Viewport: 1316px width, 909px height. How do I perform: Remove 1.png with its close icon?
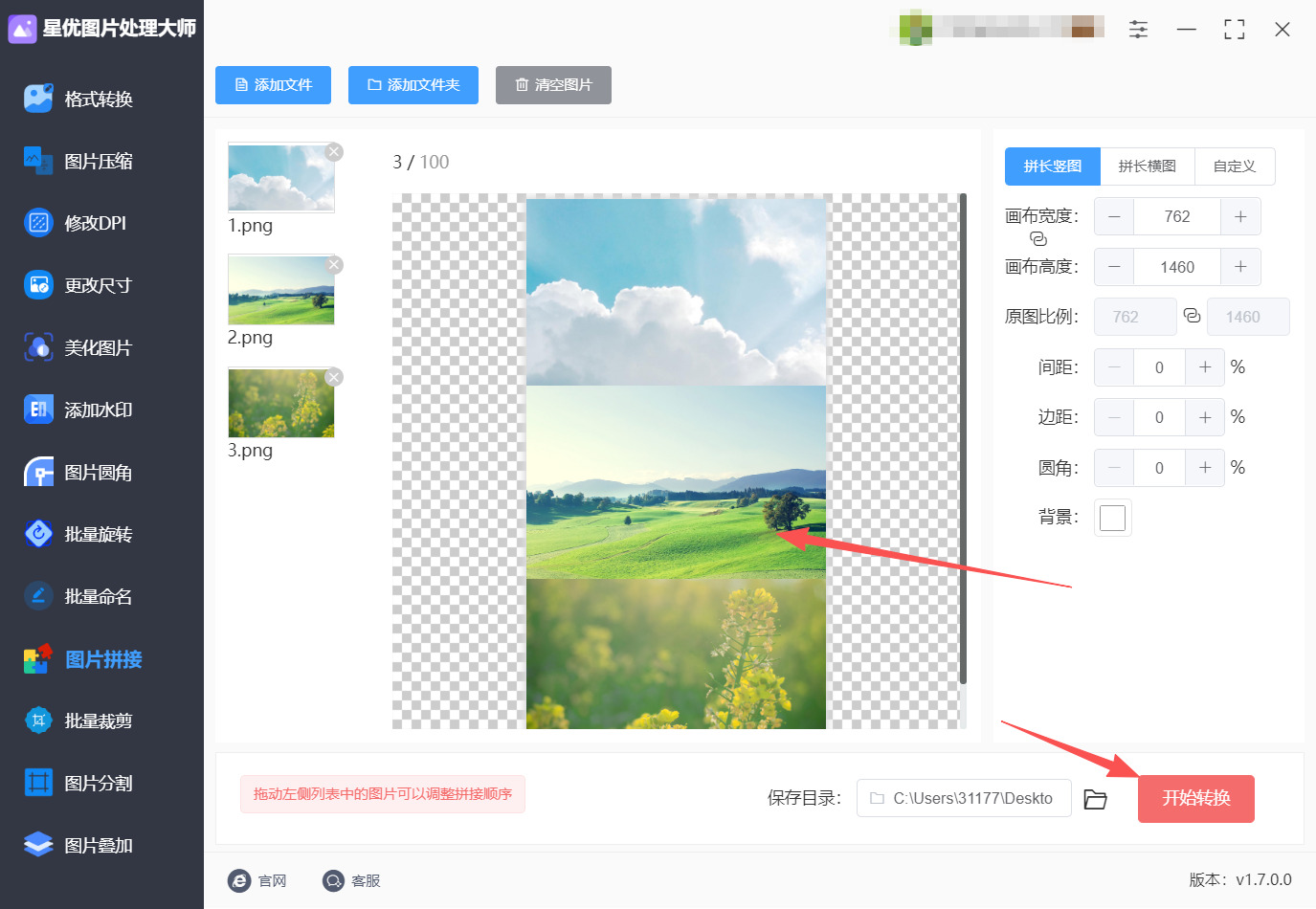334,152
